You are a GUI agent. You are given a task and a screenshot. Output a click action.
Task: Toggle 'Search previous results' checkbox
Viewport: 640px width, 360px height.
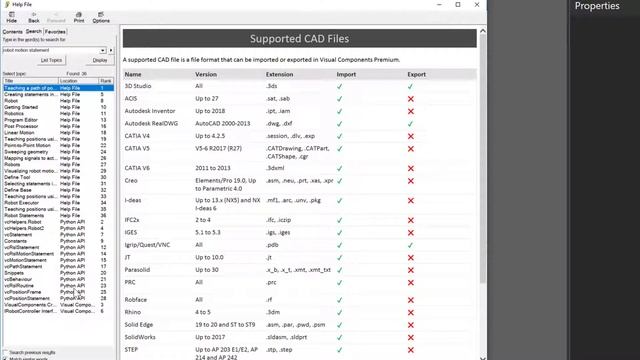(6, 352)
